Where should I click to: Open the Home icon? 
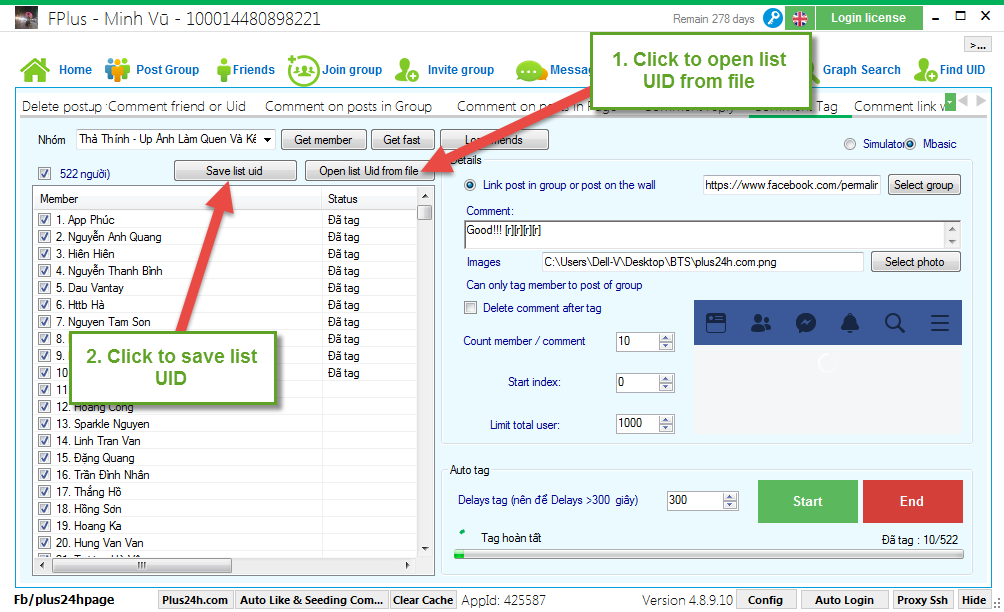35,70
